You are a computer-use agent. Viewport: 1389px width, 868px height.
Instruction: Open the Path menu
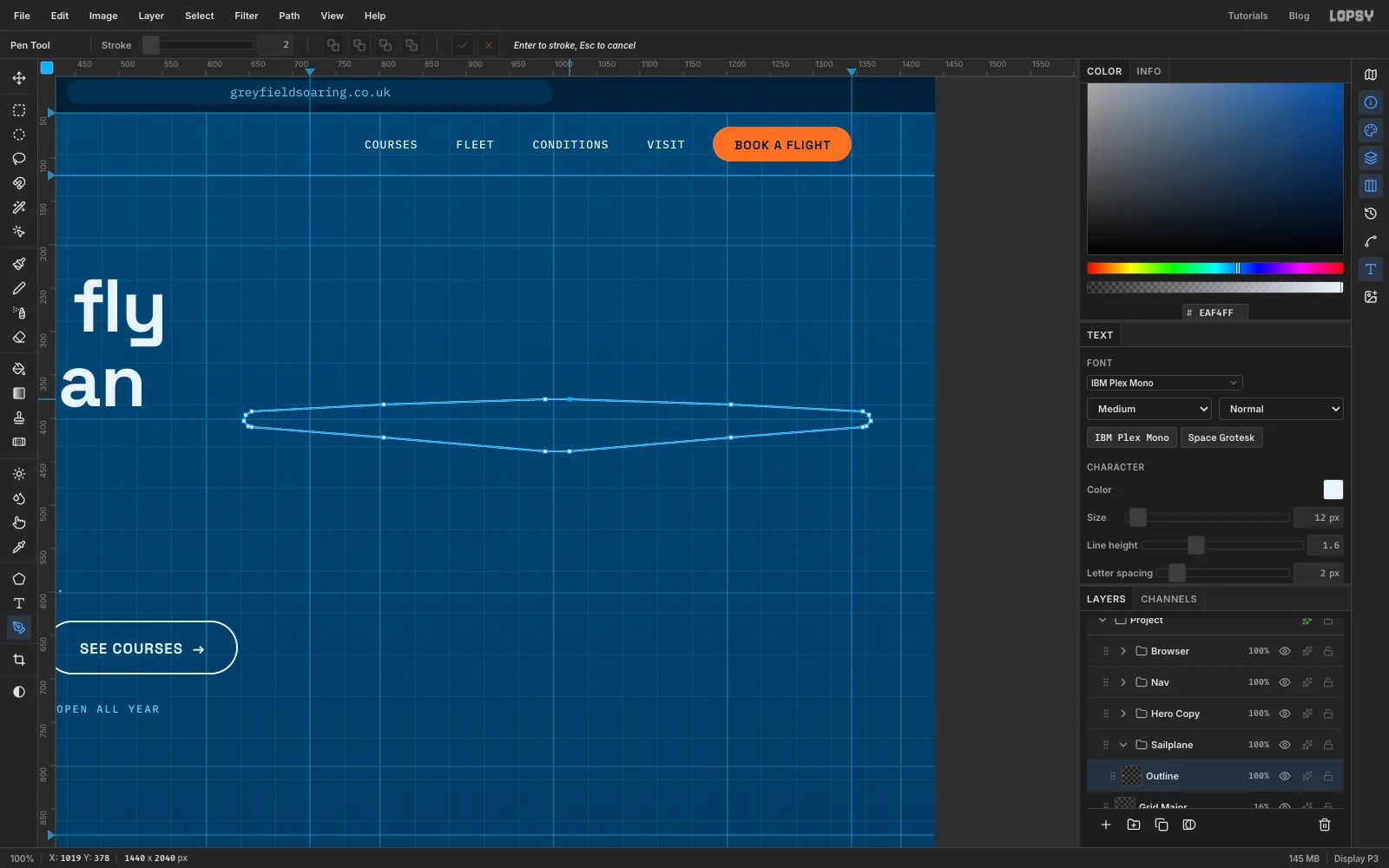[x=289, y=16]
